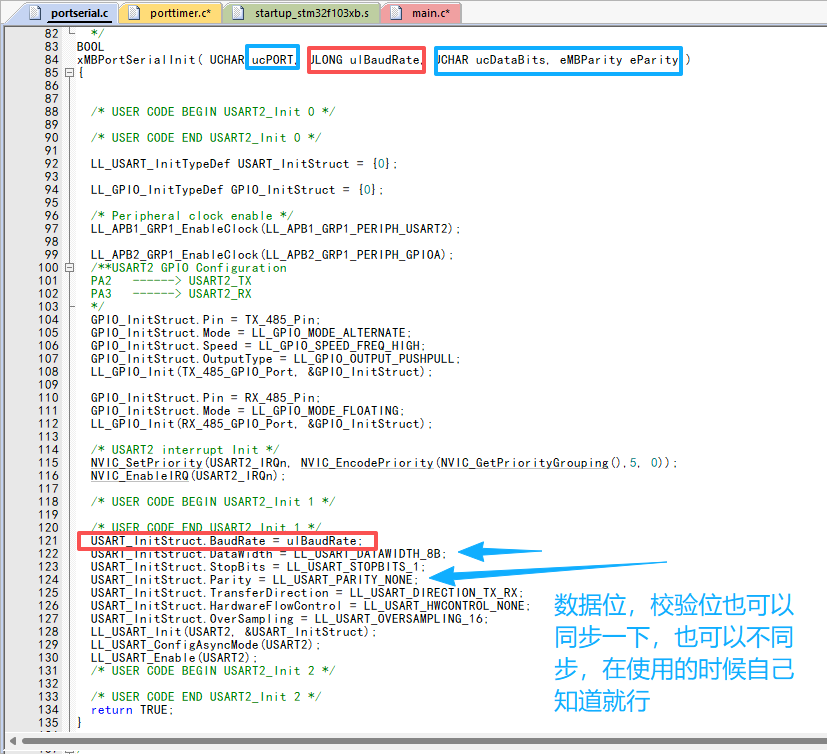The width and height of the screenshot is (827, 754).
Task: Click NVIC_SetPriority on line 115
Action: (x=147, y=462)
